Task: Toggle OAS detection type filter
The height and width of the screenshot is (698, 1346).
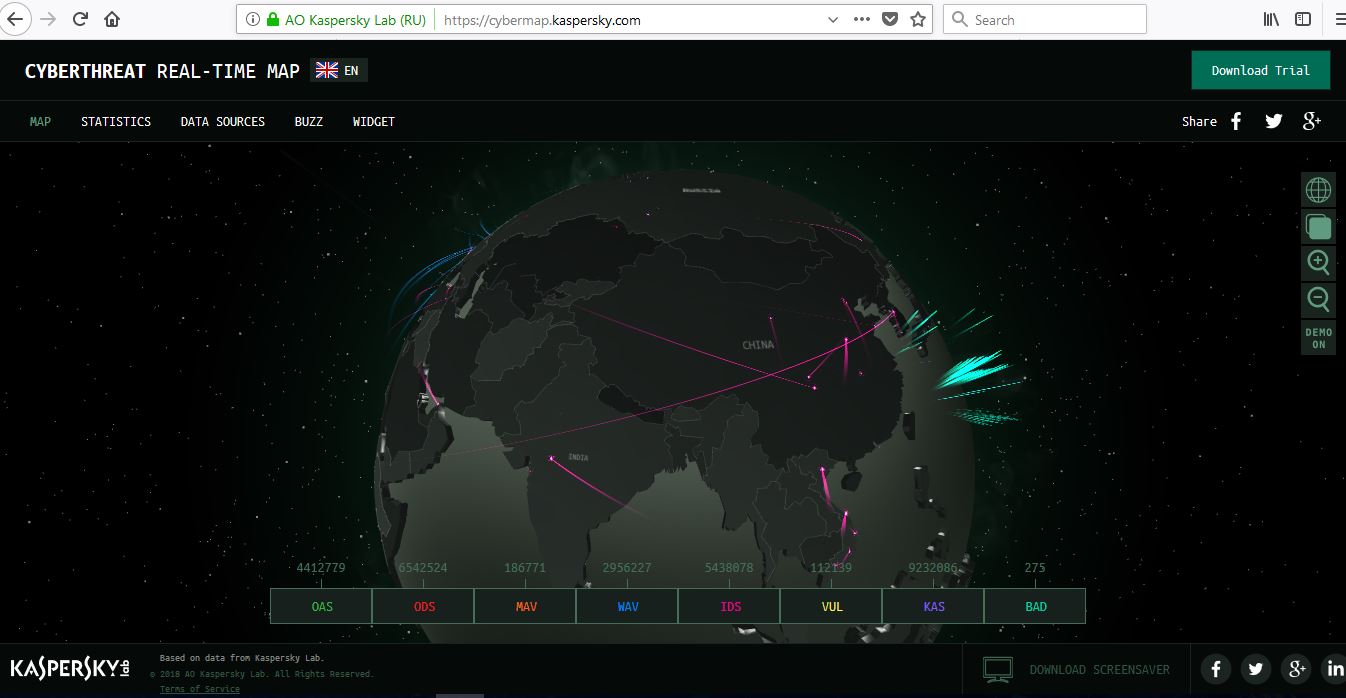Action: [x=321, y=606]
